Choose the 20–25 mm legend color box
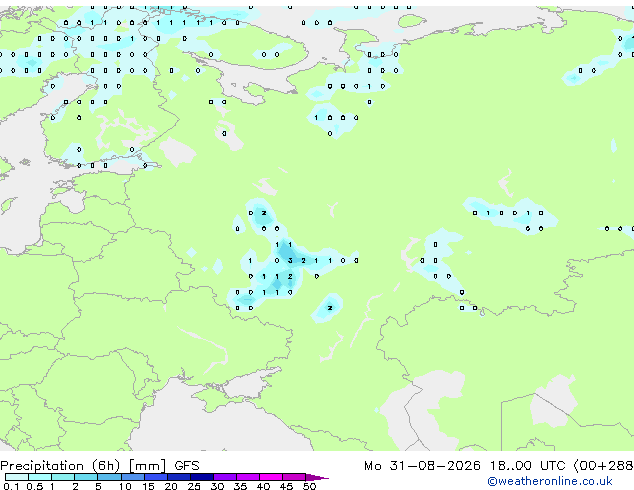 point(178,477)
